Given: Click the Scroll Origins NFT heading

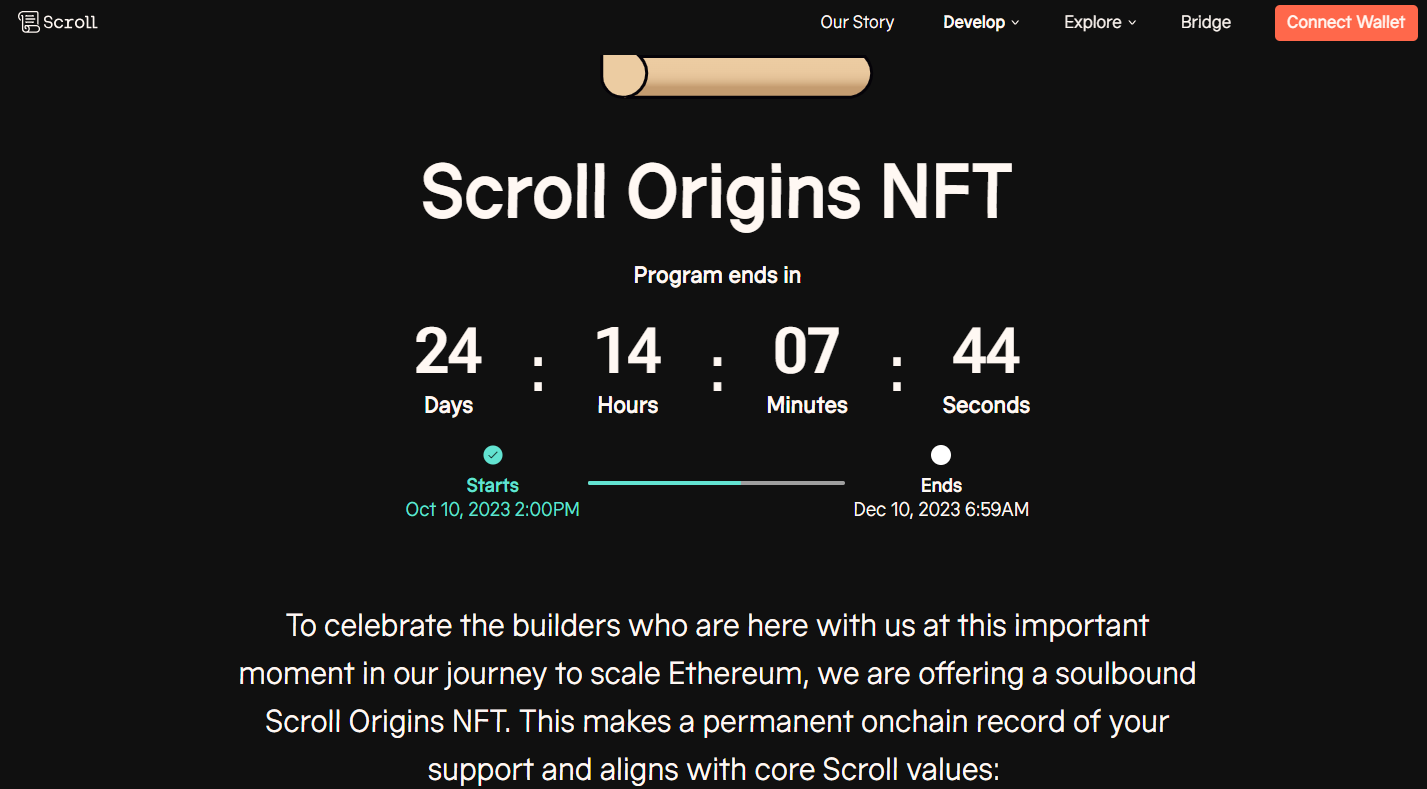Looking at the screenshot, I should (716, 190).
